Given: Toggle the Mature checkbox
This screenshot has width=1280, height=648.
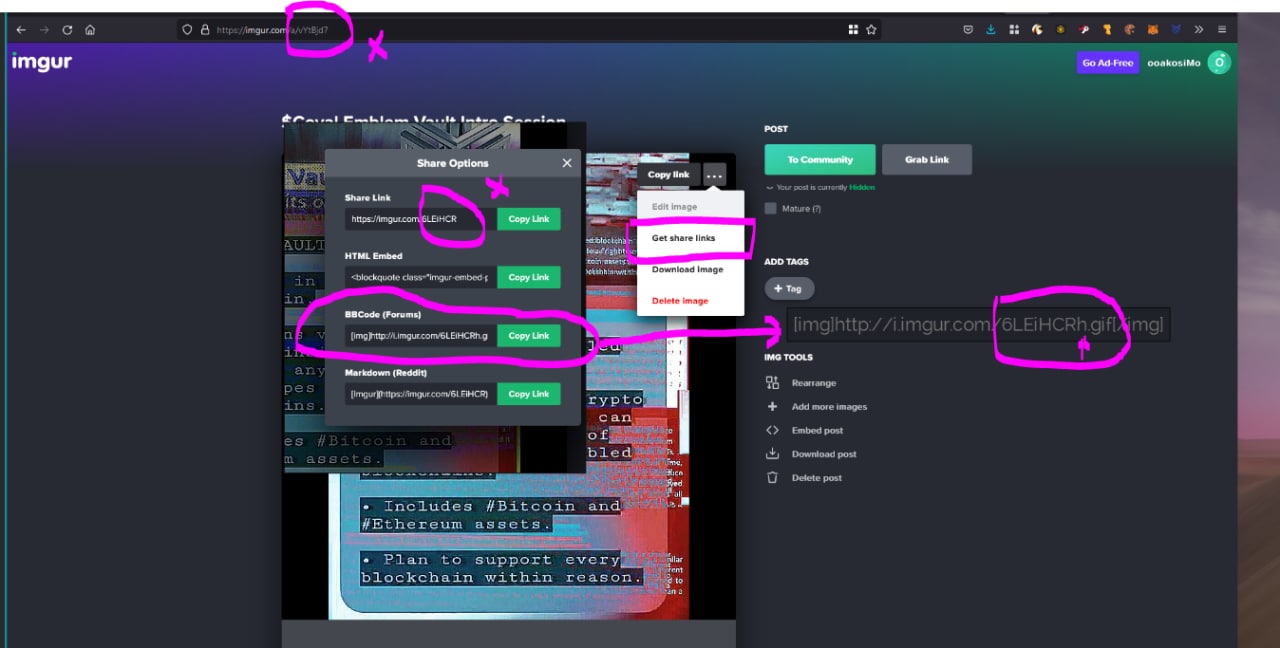Looking at the screenshot, I should pos(770,209).
